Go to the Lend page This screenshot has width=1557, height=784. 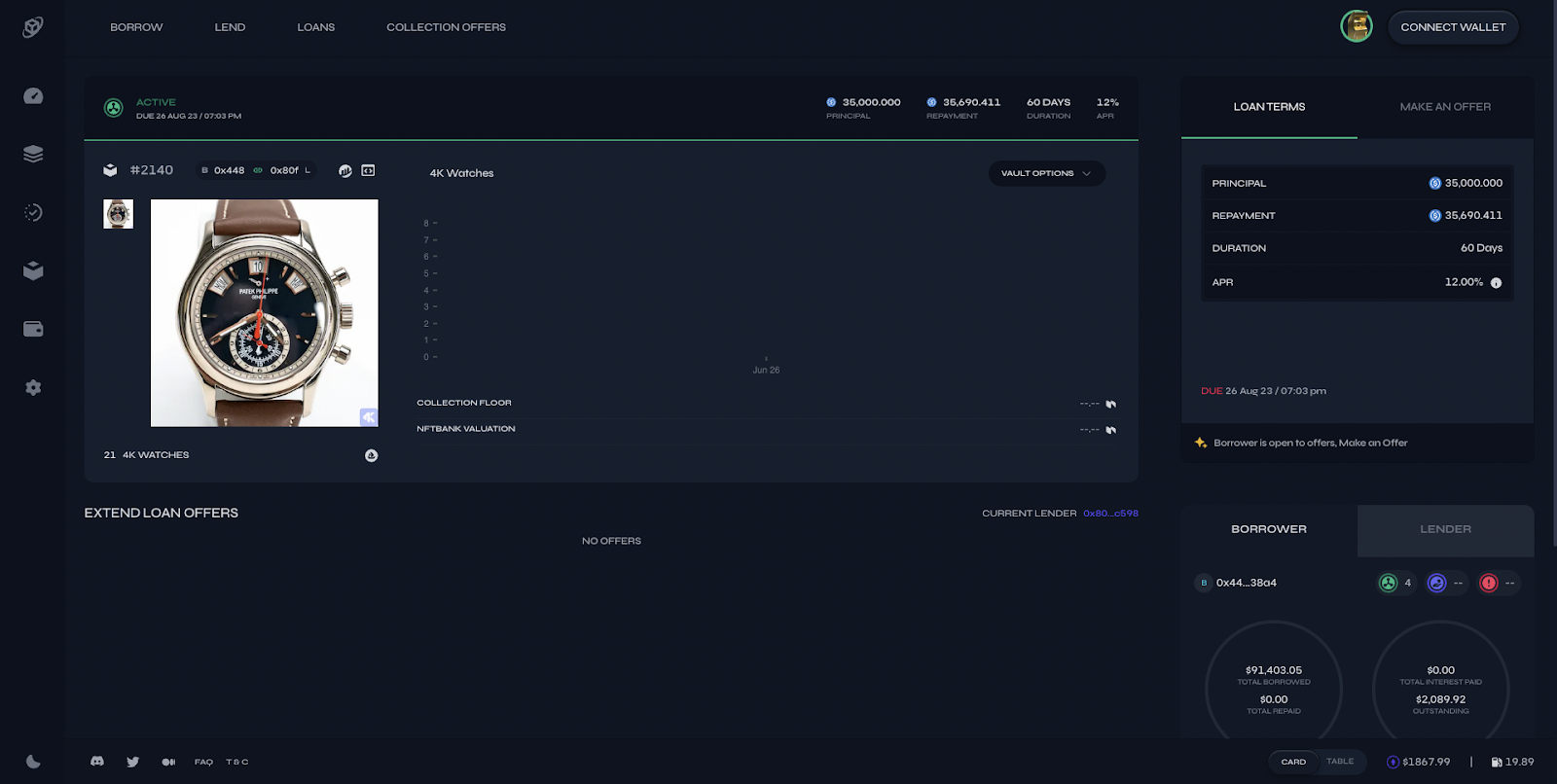coord(230,27)
